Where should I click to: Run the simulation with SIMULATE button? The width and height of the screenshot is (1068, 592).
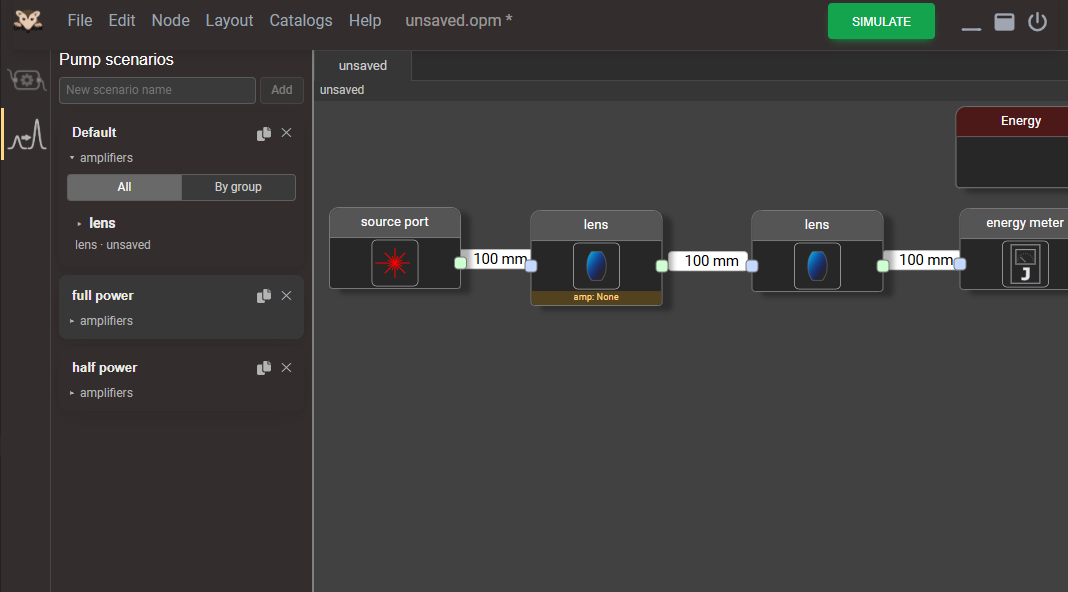(x=881, y=21)
